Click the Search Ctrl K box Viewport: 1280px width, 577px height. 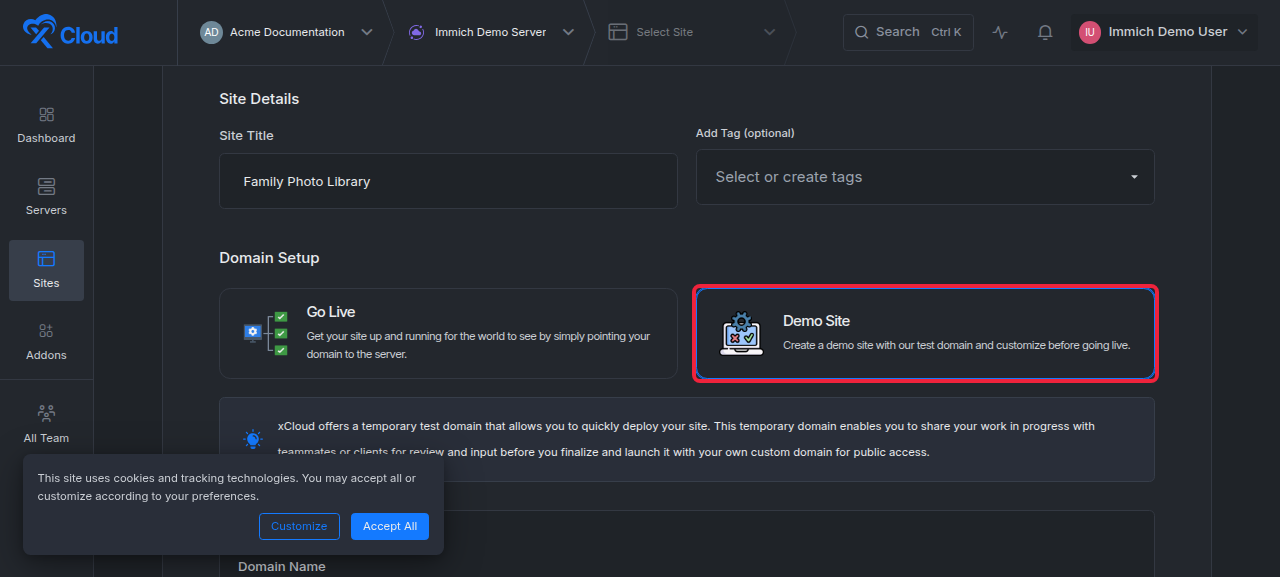pyautogui.click(x=908, y=32)
